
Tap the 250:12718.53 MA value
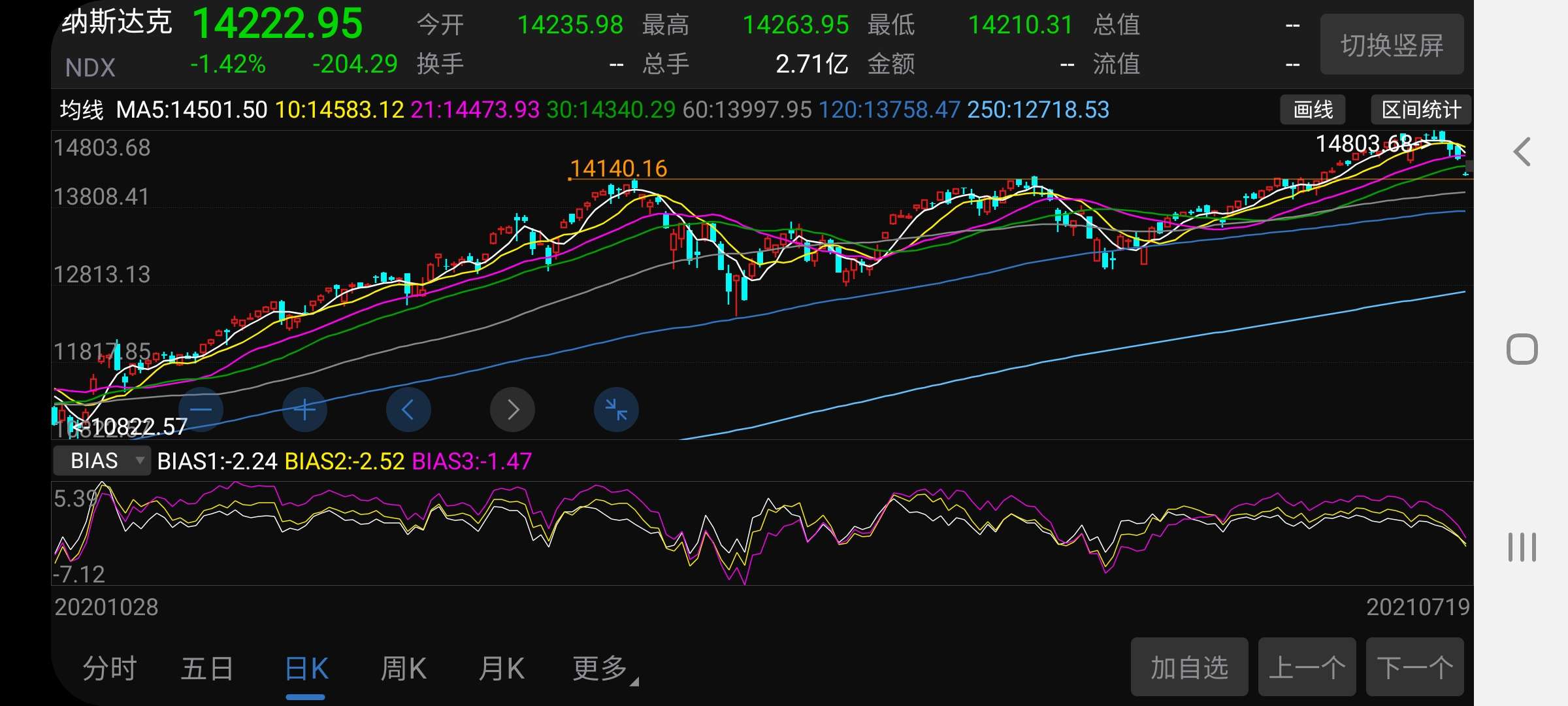(x=1038, y=109)
